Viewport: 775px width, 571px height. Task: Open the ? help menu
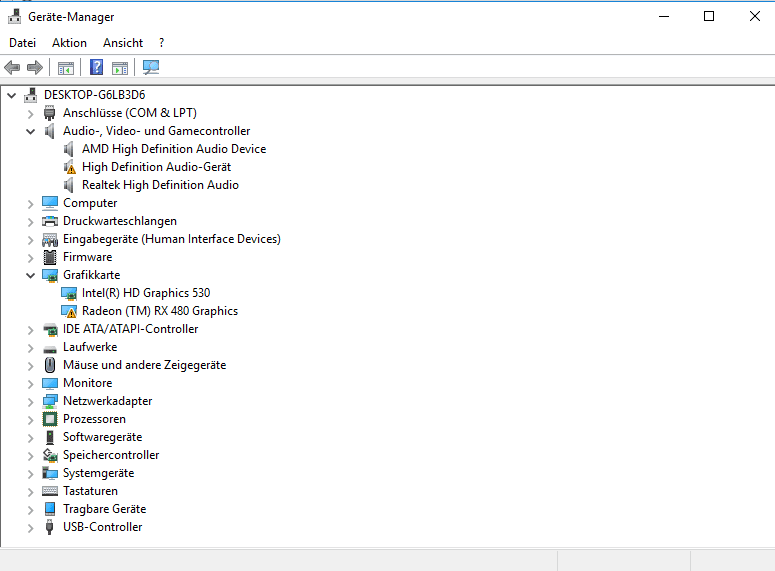click(x=162, y=43)
